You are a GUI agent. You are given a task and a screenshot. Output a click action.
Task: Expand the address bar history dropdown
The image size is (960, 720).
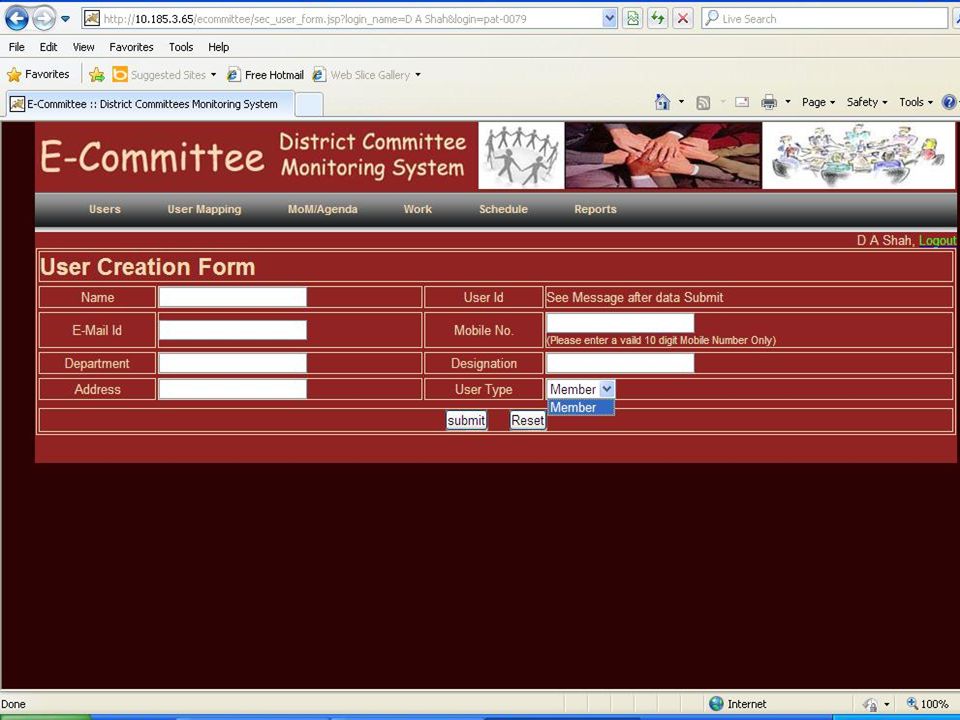tap(609, 19)
